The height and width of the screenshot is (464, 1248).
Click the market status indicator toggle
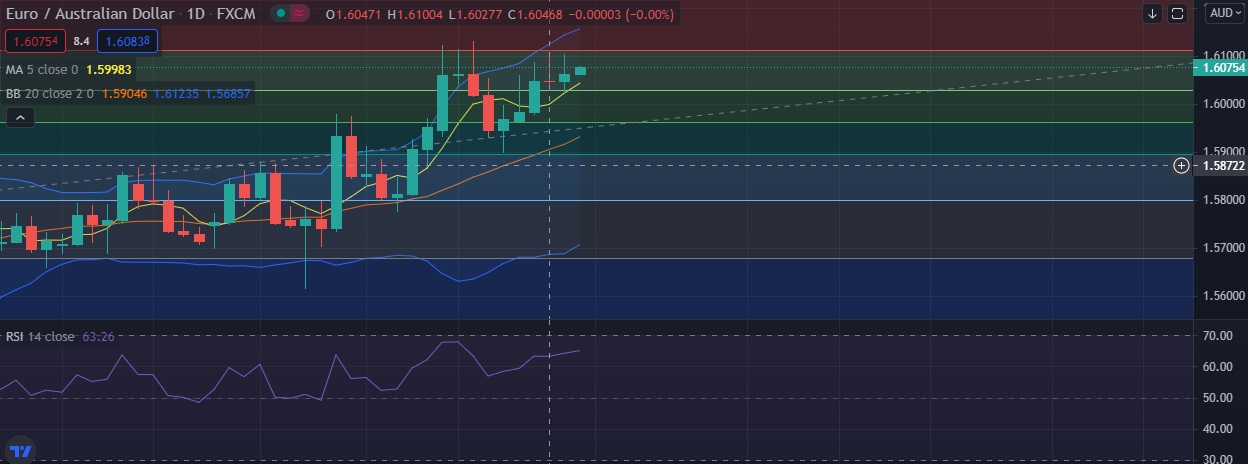tap(292, 14)
